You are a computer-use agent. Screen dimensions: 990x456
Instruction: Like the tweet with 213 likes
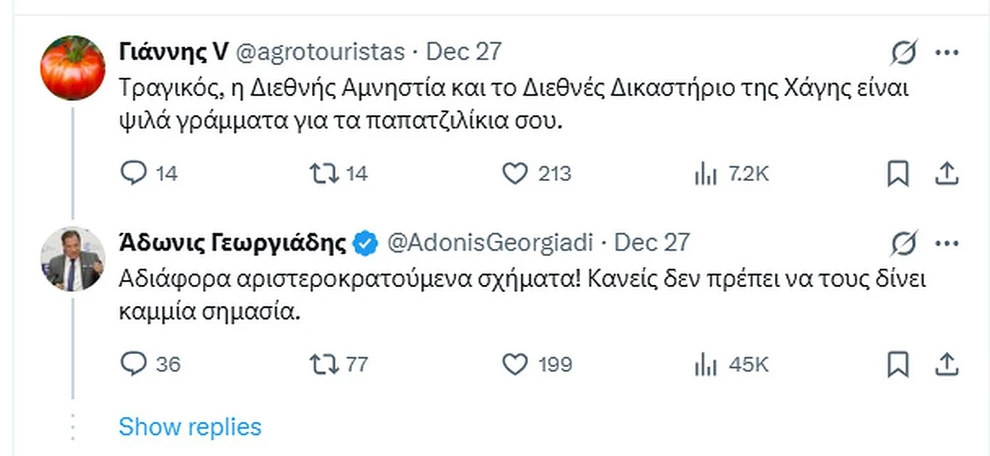tap(514, 174)
